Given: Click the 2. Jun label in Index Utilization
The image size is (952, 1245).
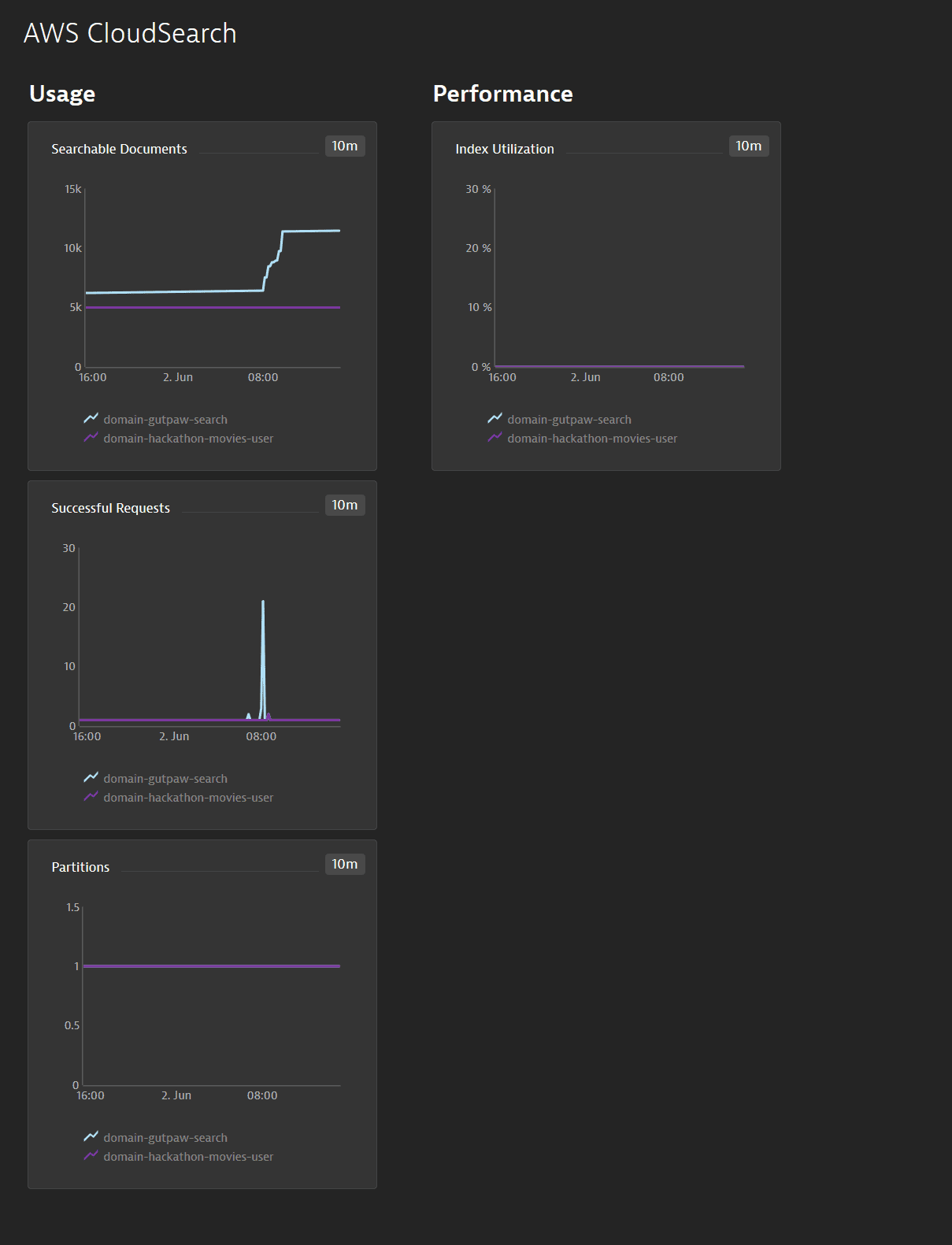Looking at the screenshot, I should tap(586, 377).
